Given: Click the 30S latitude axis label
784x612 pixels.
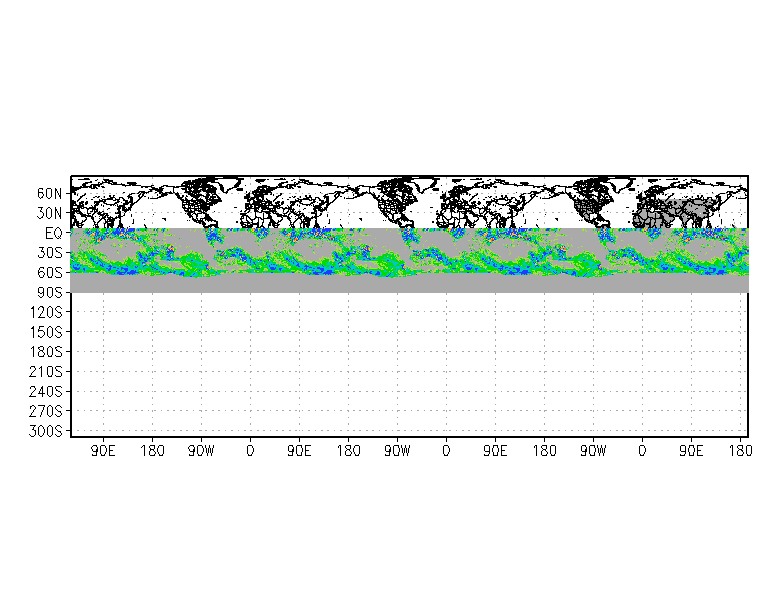Looking at the screenshot, I should [x=49, y=253].
